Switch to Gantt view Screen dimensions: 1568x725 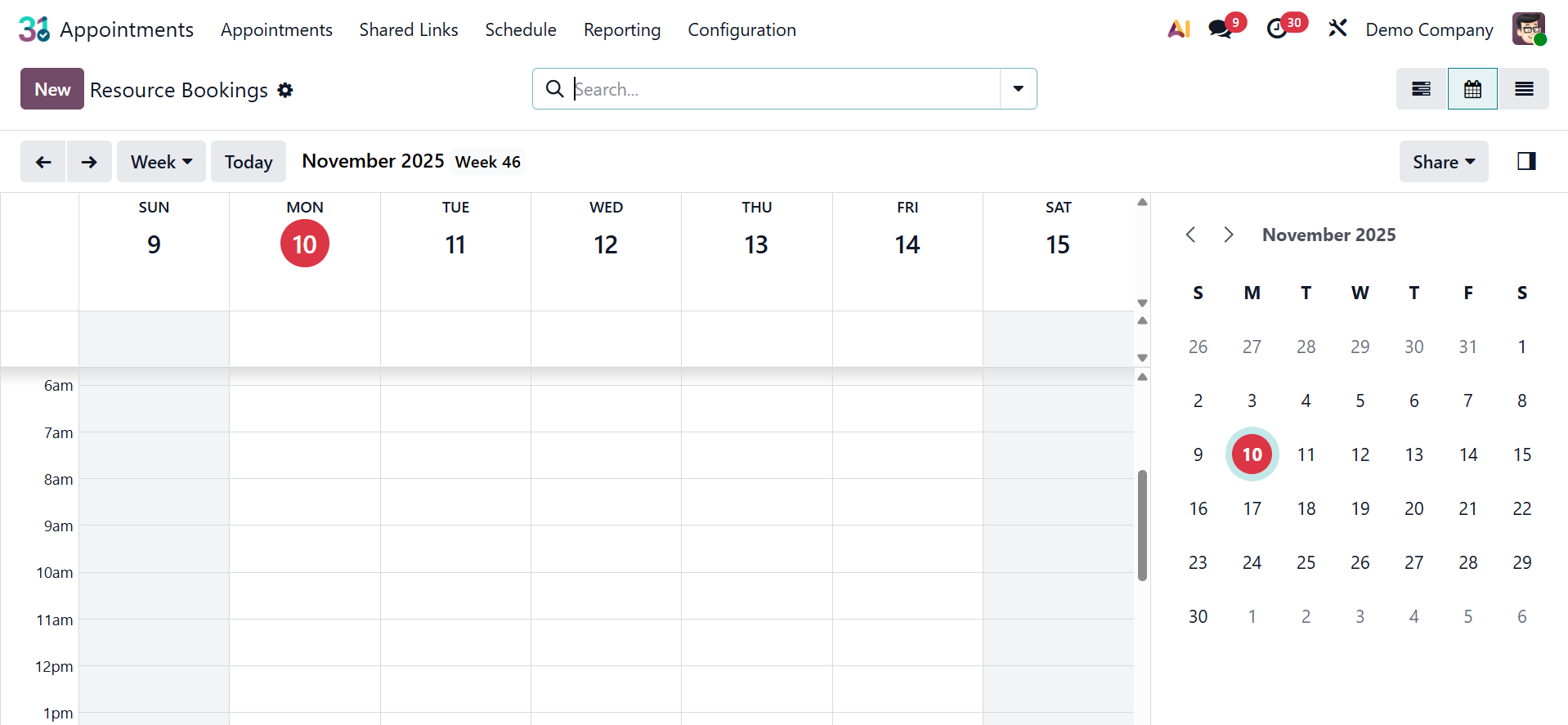point(1422,89)
